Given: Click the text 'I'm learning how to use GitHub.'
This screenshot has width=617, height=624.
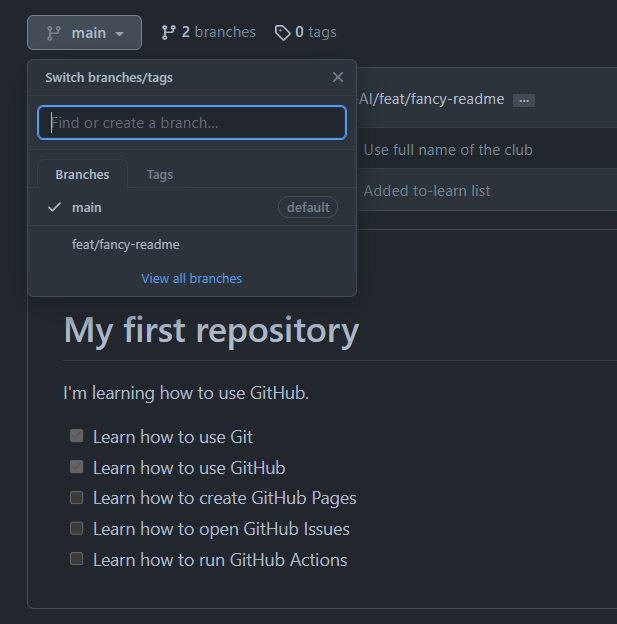Looking at the screenshot, I should [186, 393].
